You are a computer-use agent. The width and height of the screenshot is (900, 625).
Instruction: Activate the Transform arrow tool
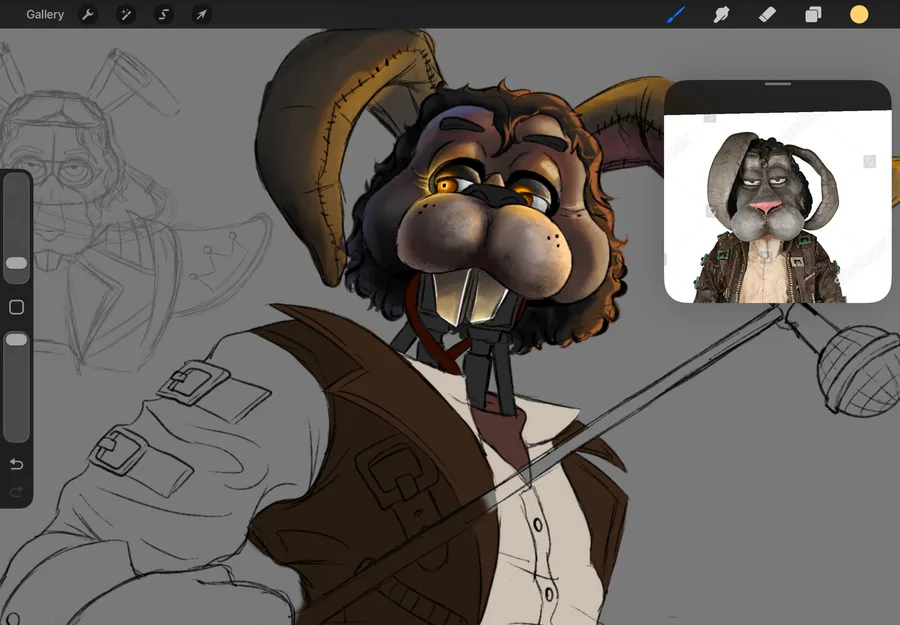201,14
